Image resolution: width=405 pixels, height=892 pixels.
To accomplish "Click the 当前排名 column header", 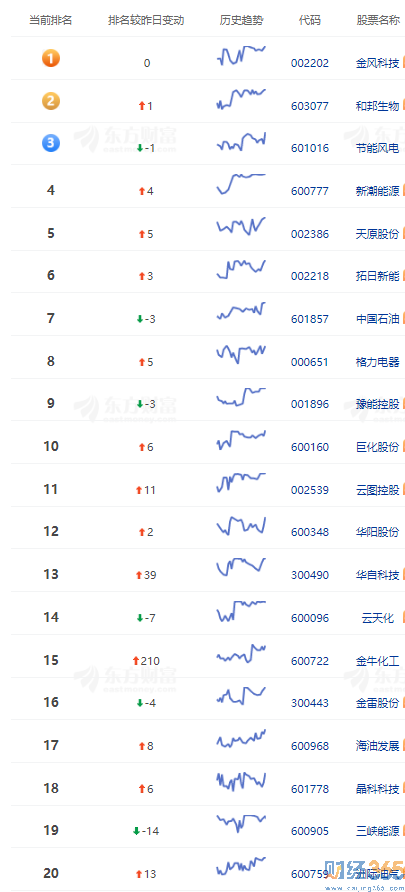I will pos(51,20).
